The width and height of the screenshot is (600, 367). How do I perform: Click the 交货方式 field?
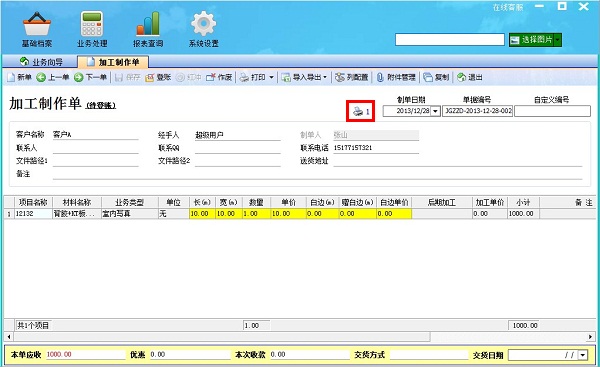click(x=429, y=355)
